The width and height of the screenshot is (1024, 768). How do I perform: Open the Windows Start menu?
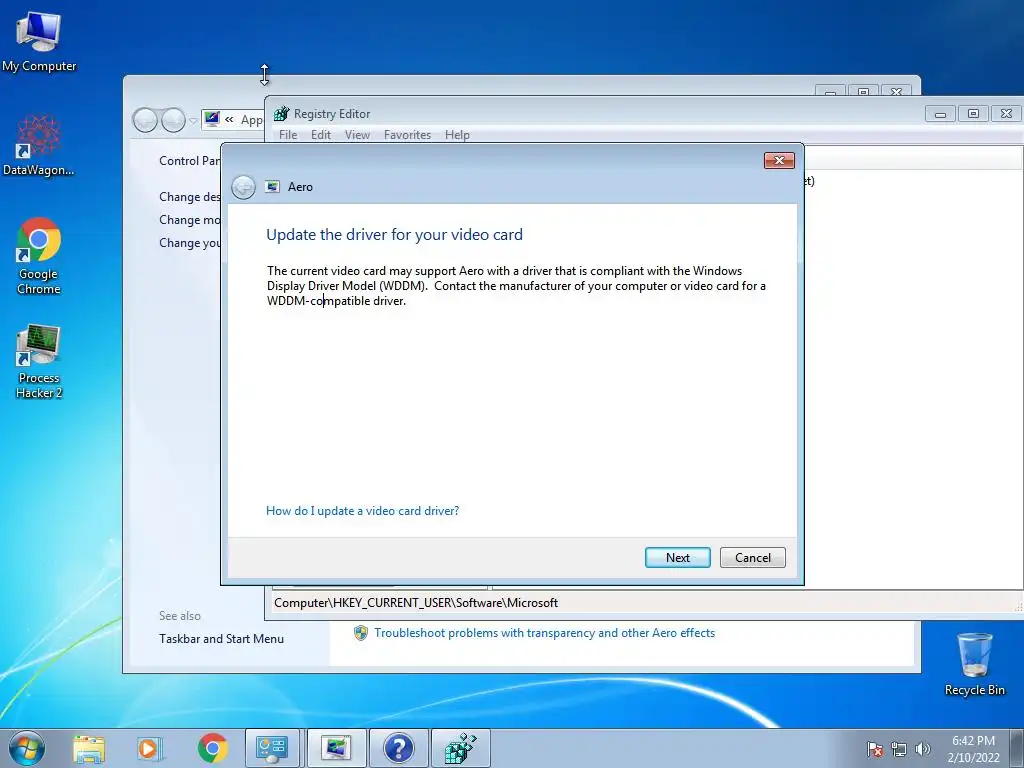click(27, 748)
